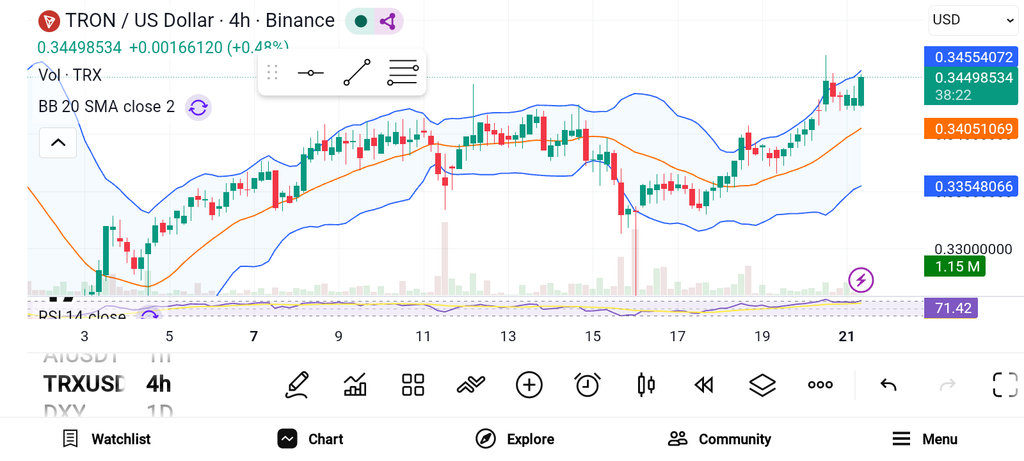Open the Explore tab

515,439
